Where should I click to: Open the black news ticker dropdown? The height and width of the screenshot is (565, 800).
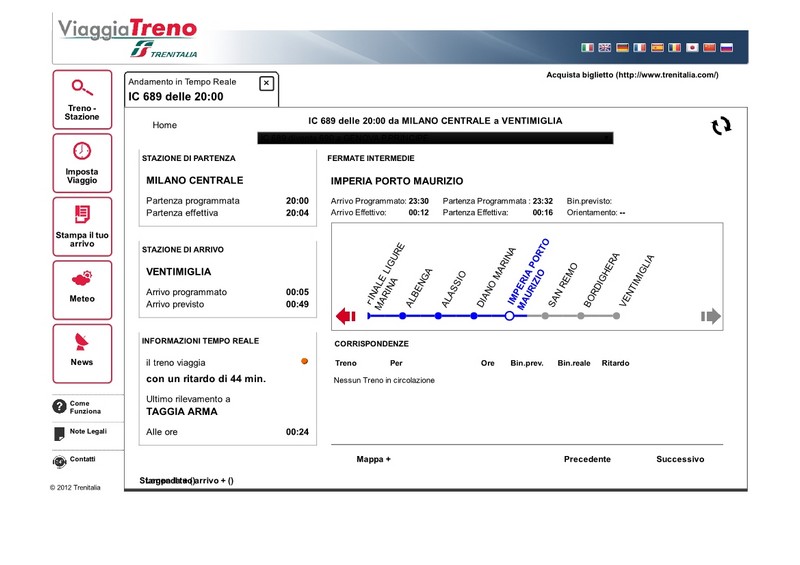click(435, 138)
